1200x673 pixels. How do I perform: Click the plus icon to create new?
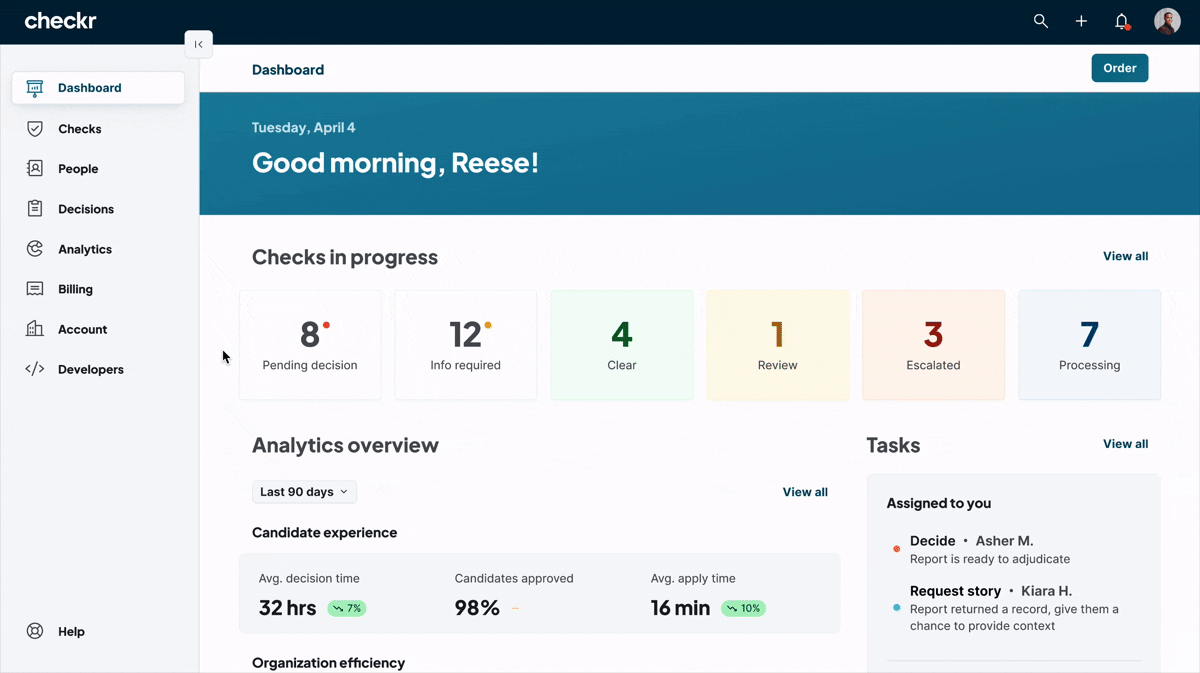tap(1080, 20)
